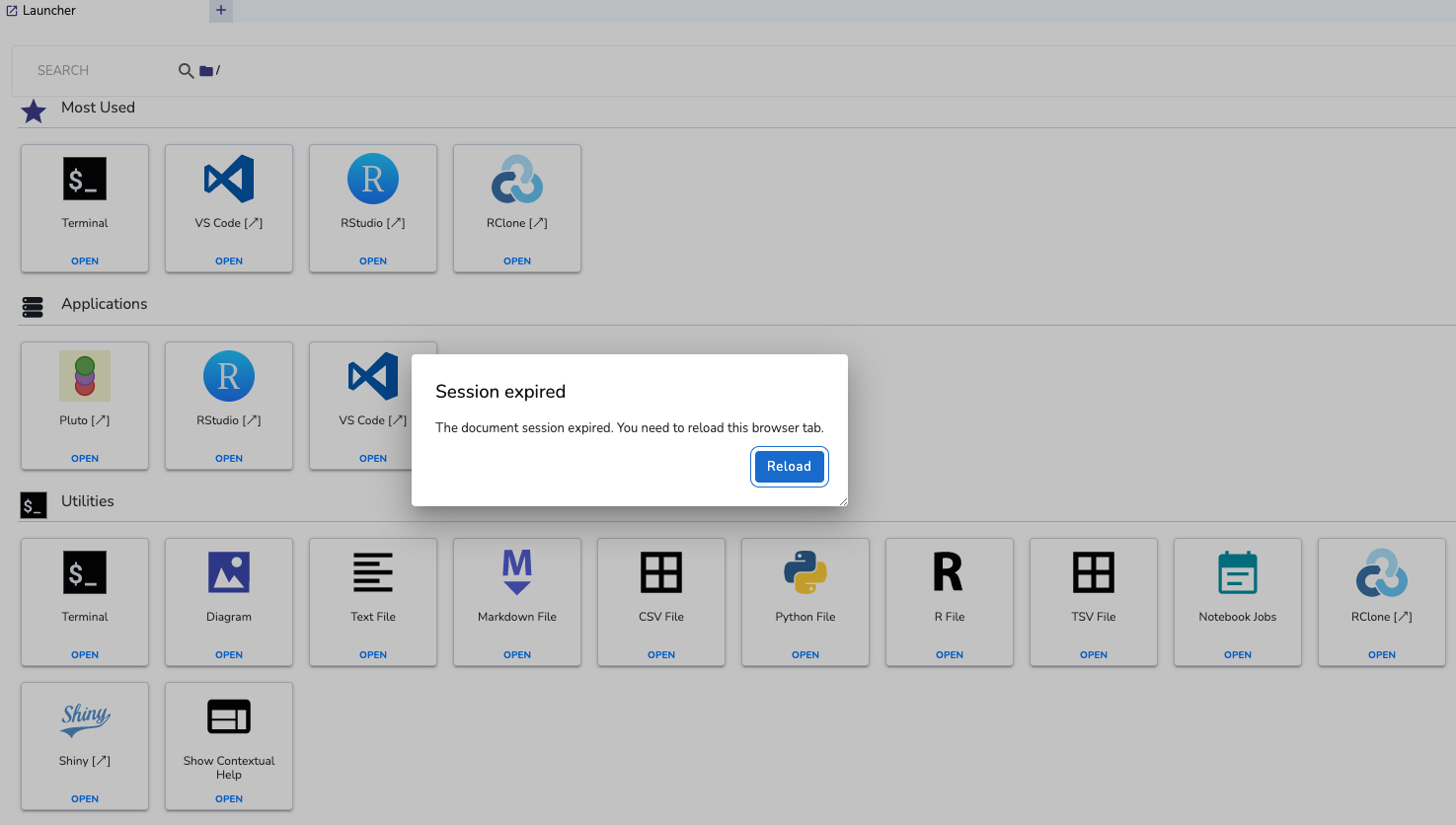Image resolution: width=1456 pixels, height=825 pixels.
Task: Open the Python File launcher icon
Action: pyautogui.click(x=805, y=572)
